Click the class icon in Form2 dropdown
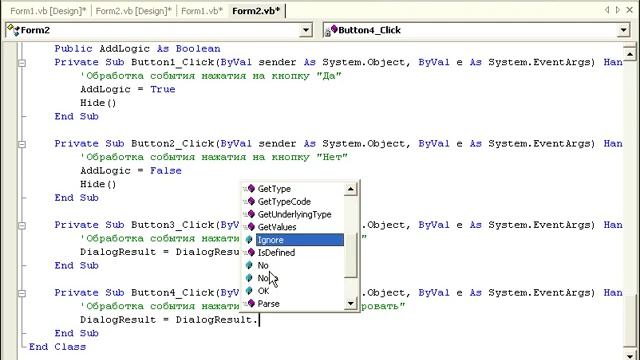This screenshot has width=640, height=360. 13,30
